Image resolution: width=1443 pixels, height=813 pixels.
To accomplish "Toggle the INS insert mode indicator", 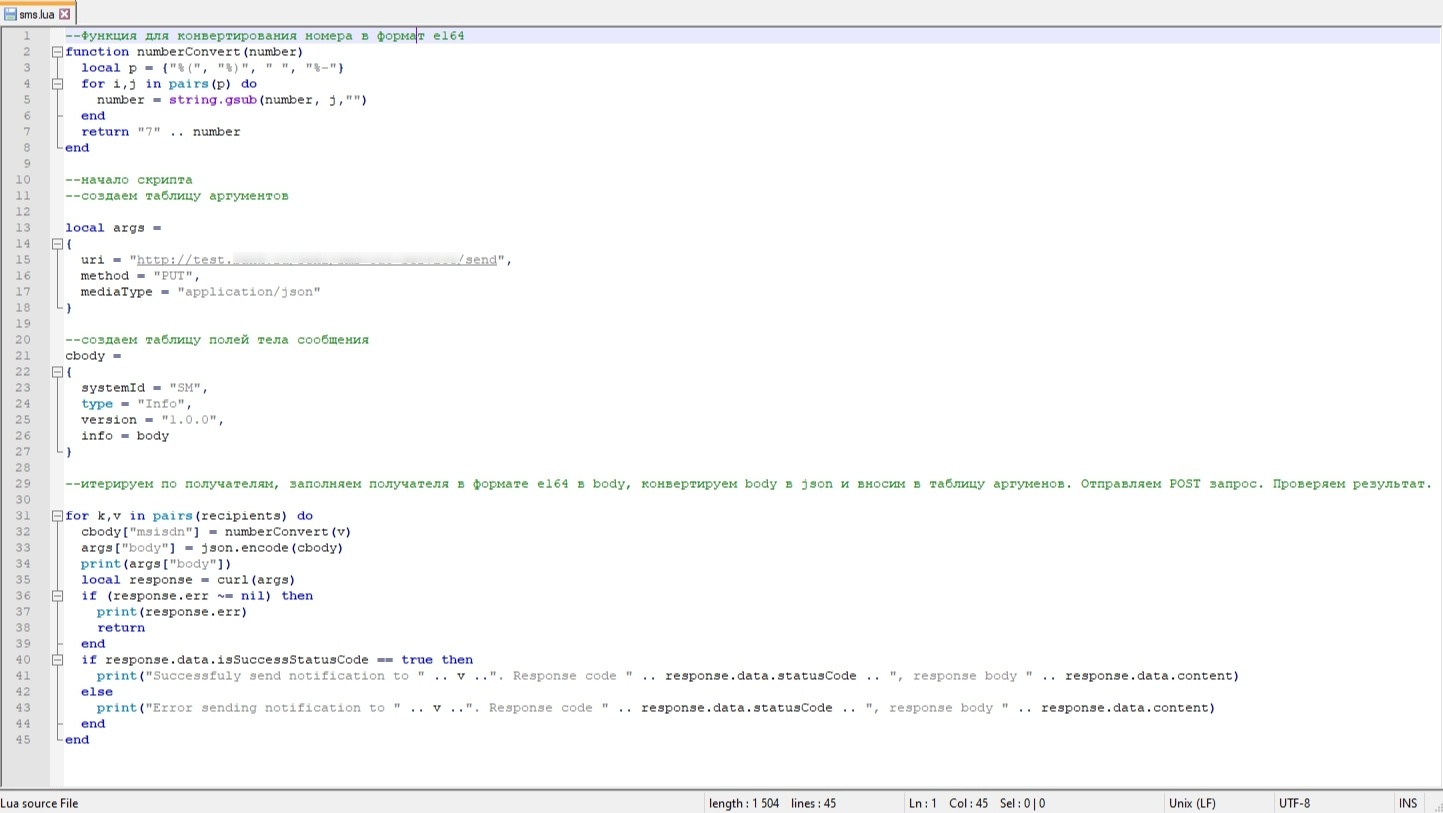I will click(x=1408, y=803).
